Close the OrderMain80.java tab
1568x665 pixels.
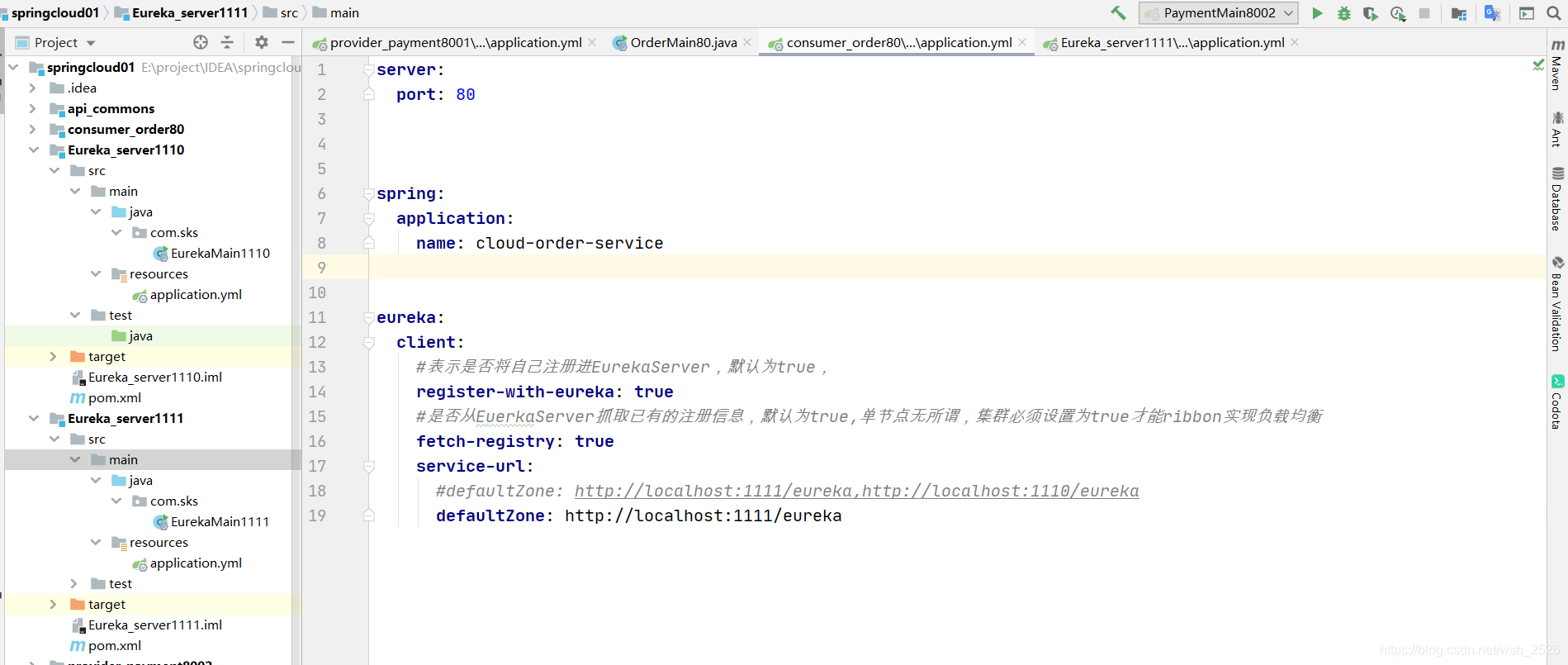[x=747, y=42]
